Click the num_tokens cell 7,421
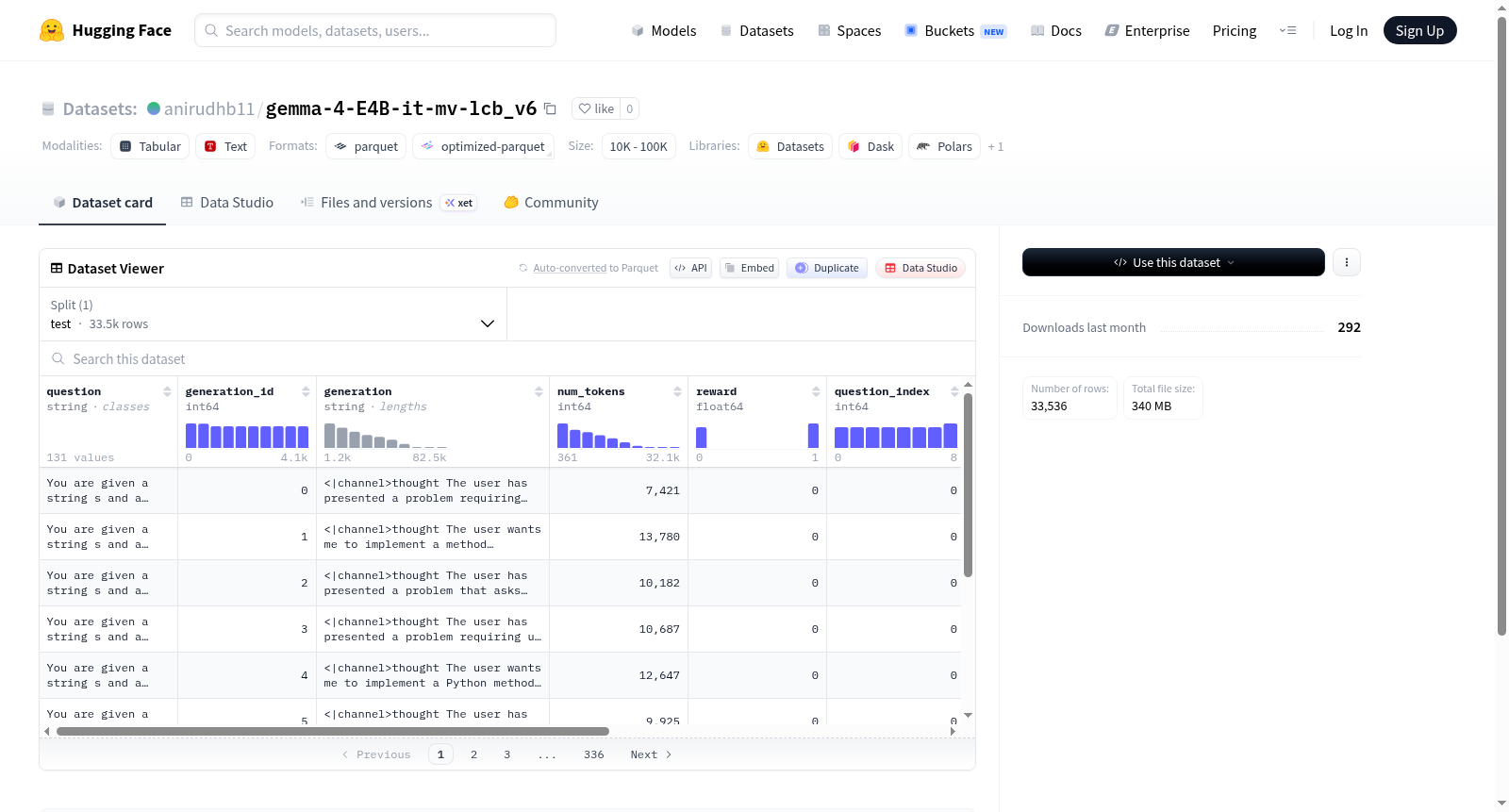Screen dimensions: 1509x812 coord(619,490)
